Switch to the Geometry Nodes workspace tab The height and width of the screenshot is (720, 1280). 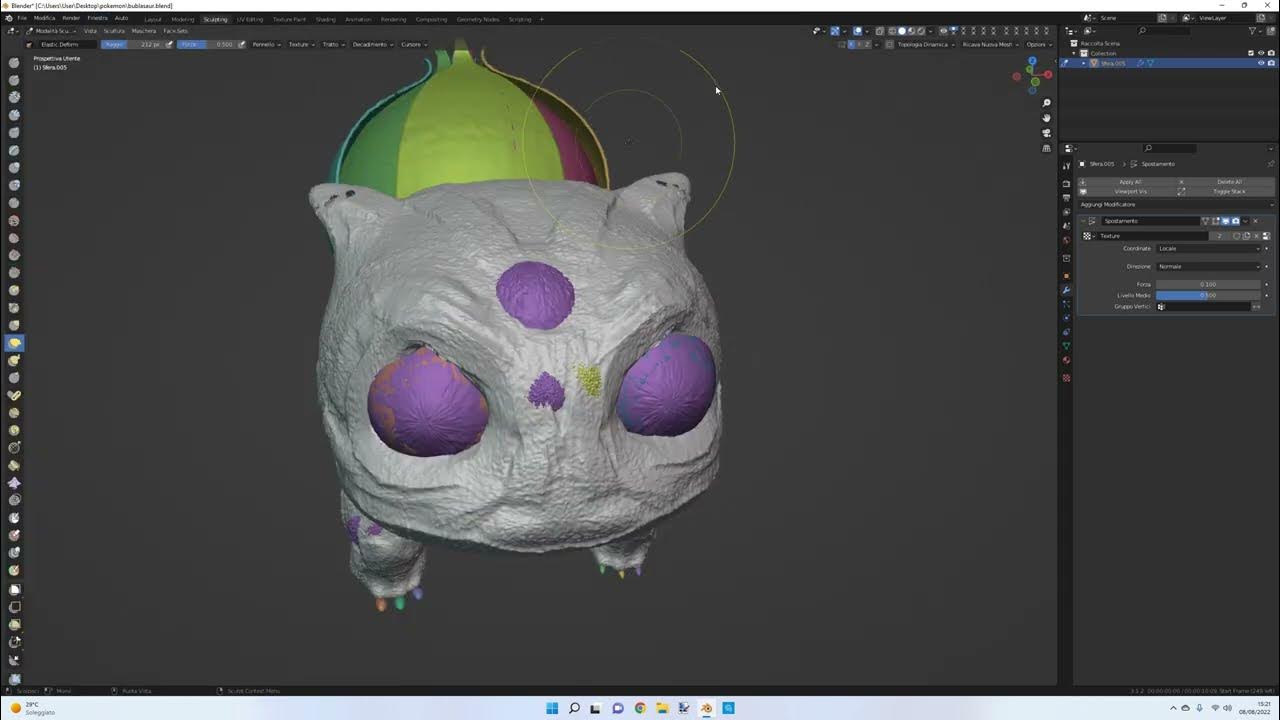tap(479, 19)
